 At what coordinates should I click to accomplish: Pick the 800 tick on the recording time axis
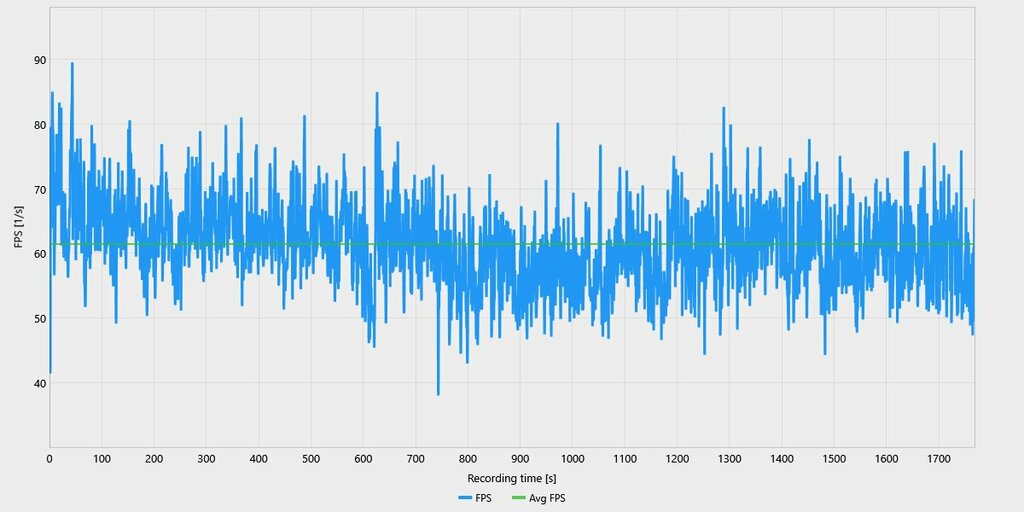[x=468, y=459]
